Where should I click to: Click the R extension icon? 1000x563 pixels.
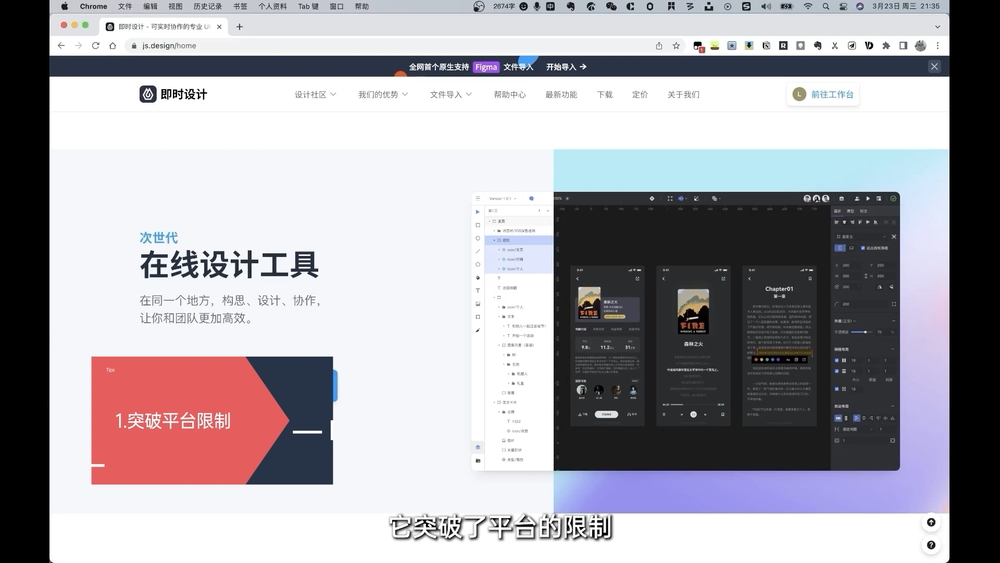coord(783,46)
